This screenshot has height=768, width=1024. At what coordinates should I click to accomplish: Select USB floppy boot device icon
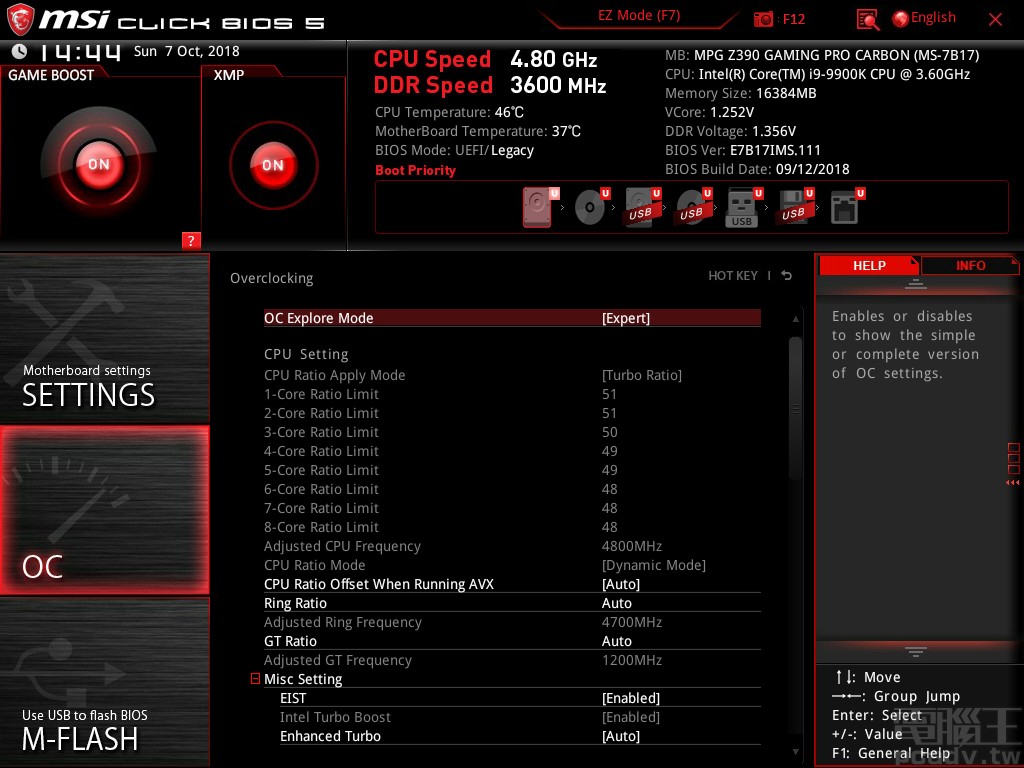pos(795,207)
